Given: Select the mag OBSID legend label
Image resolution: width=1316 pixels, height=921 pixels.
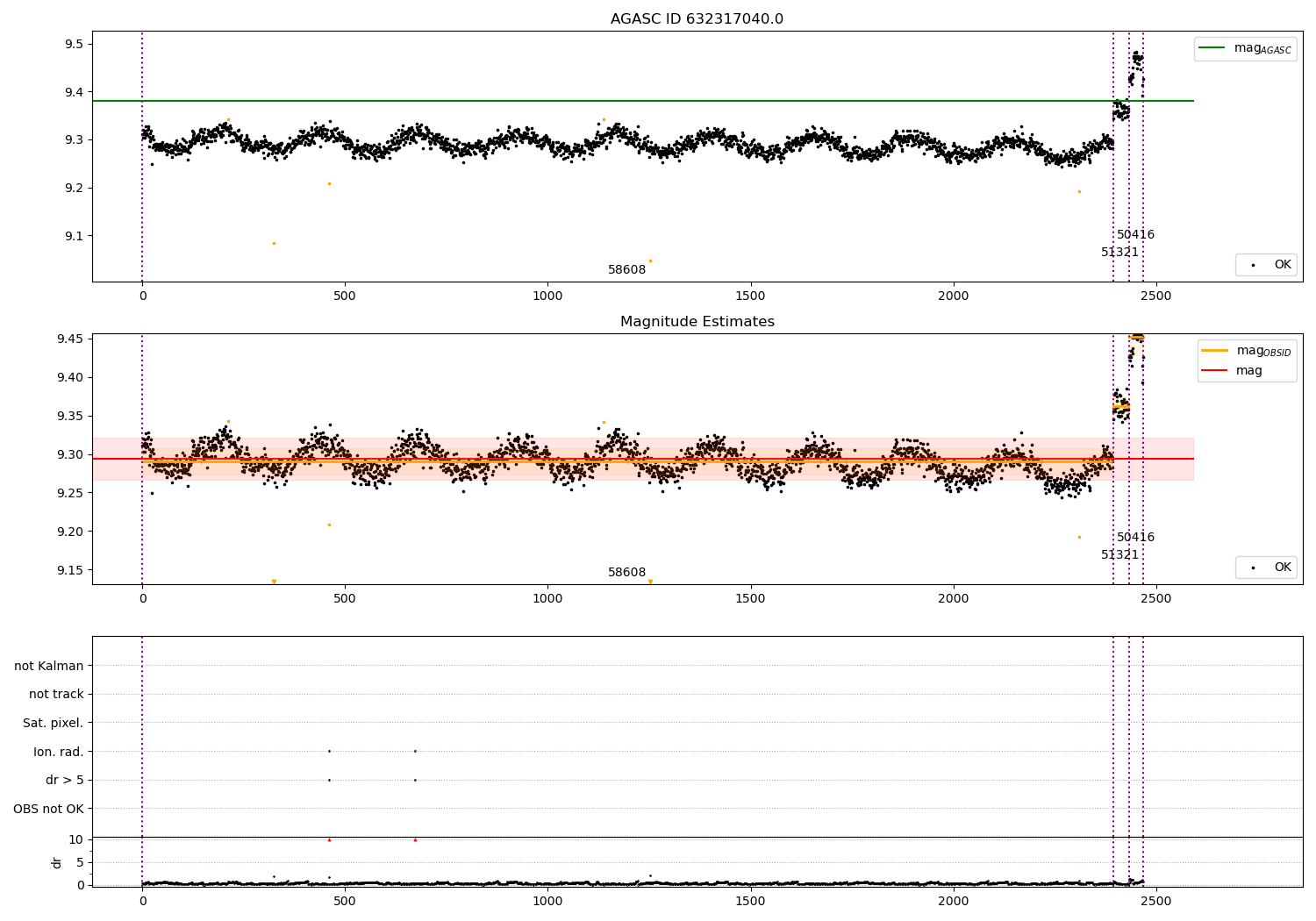Looking at the screenshot, I should (x=1264, y=351).
